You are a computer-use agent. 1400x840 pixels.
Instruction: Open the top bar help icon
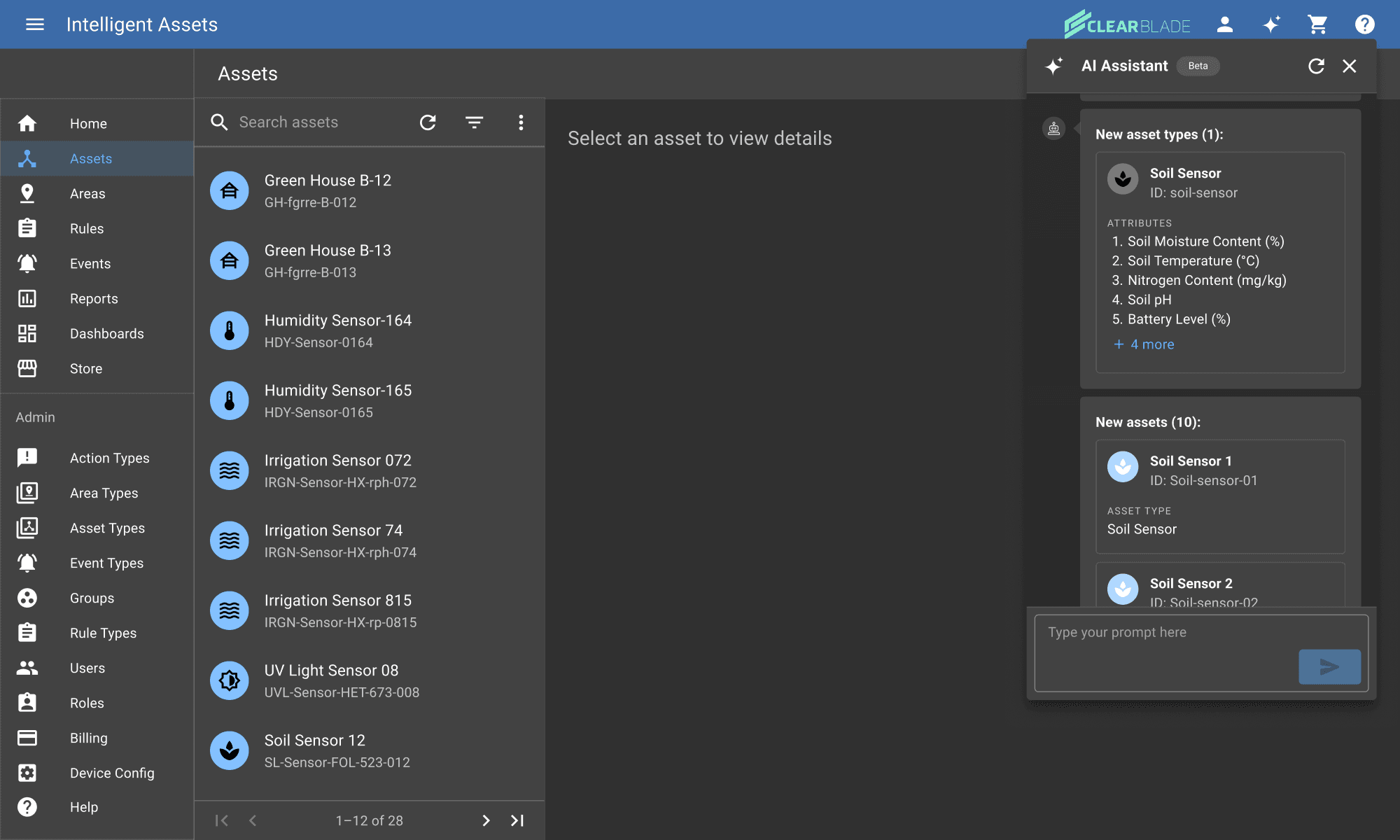[x=1364, y=24]
